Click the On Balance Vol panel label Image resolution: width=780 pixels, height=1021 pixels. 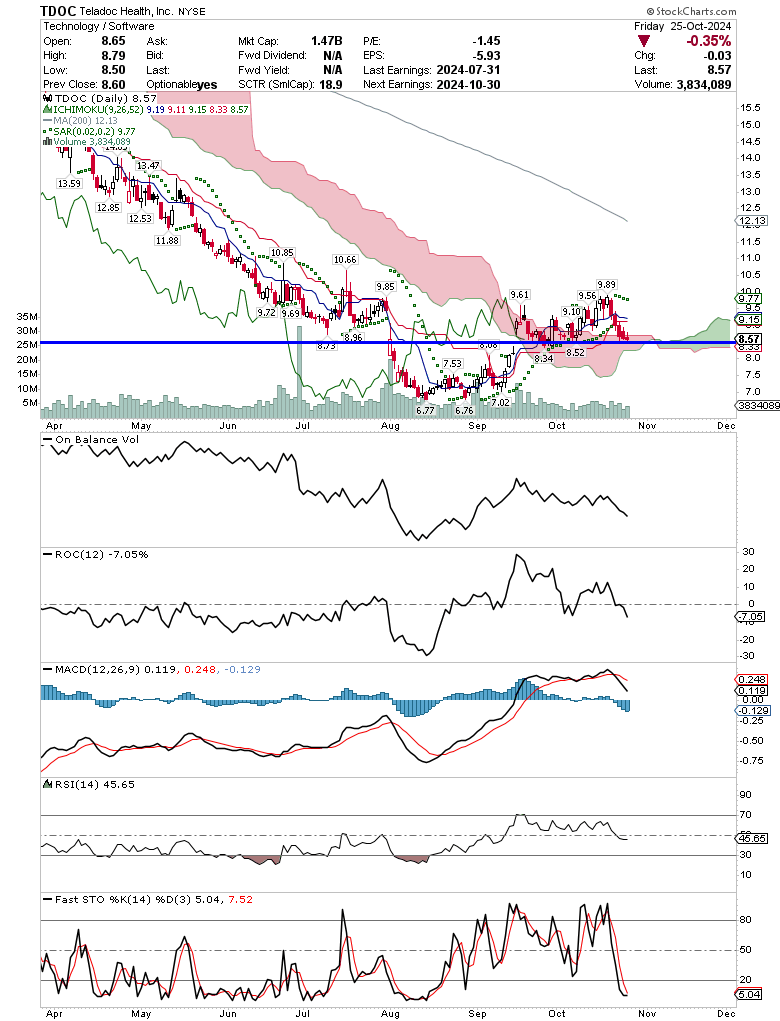(91, 440)
